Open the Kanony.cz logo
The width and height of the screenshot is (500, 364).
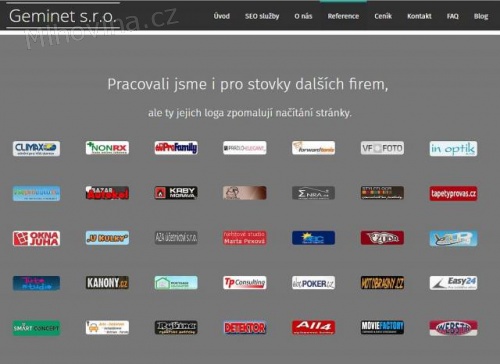point(107,283)
